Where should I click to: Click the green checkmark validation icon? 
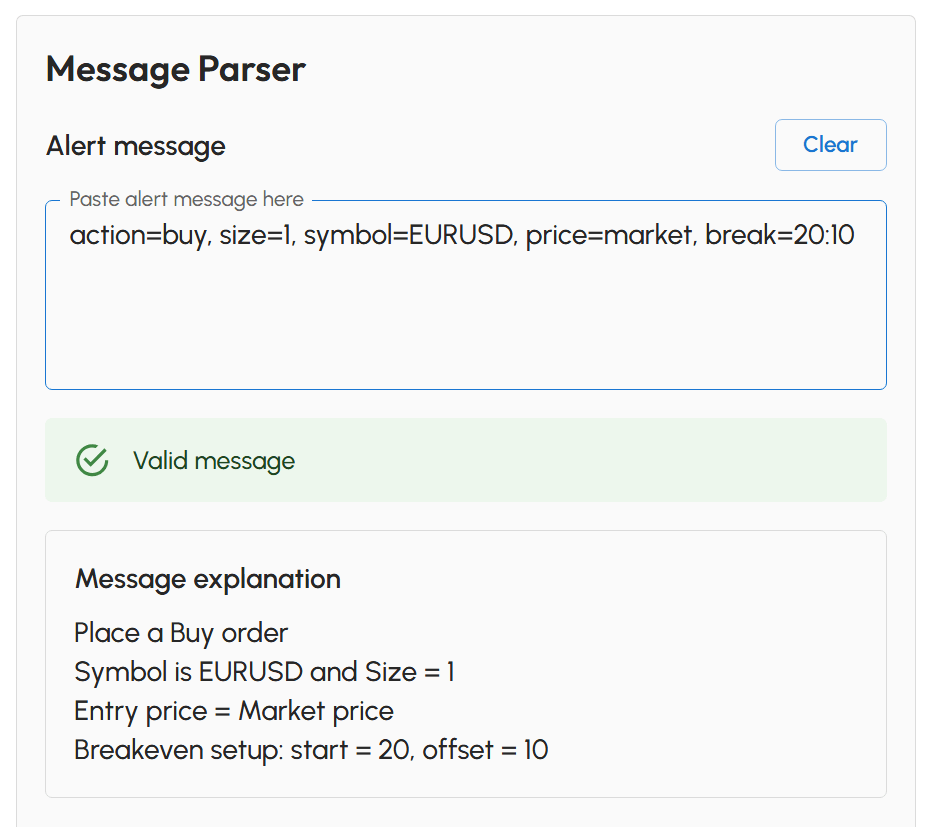(x=91, y=460)
